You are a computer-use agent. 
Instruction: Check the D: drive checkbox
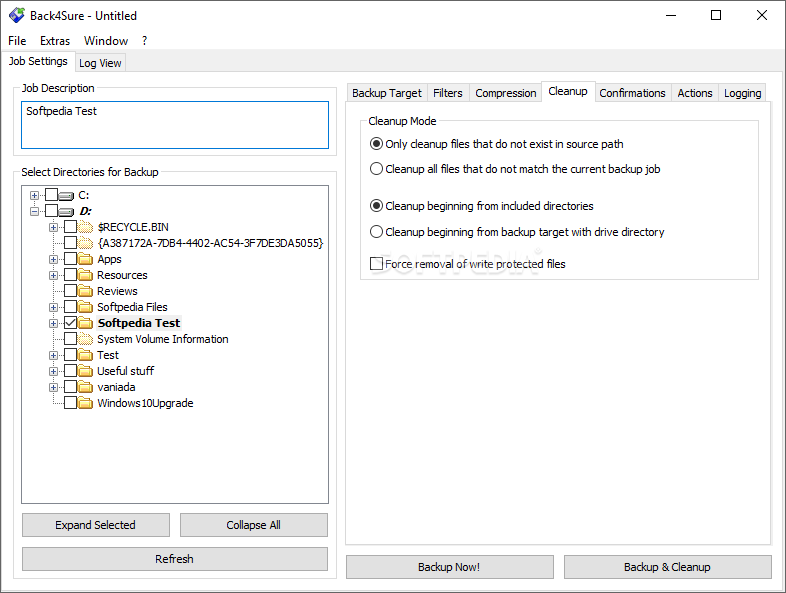(51, 211)
